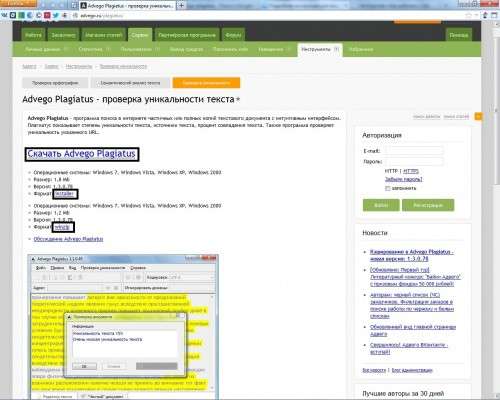Toggle the 'запомнить' remember-me checkbox

(x=387, y=188)
